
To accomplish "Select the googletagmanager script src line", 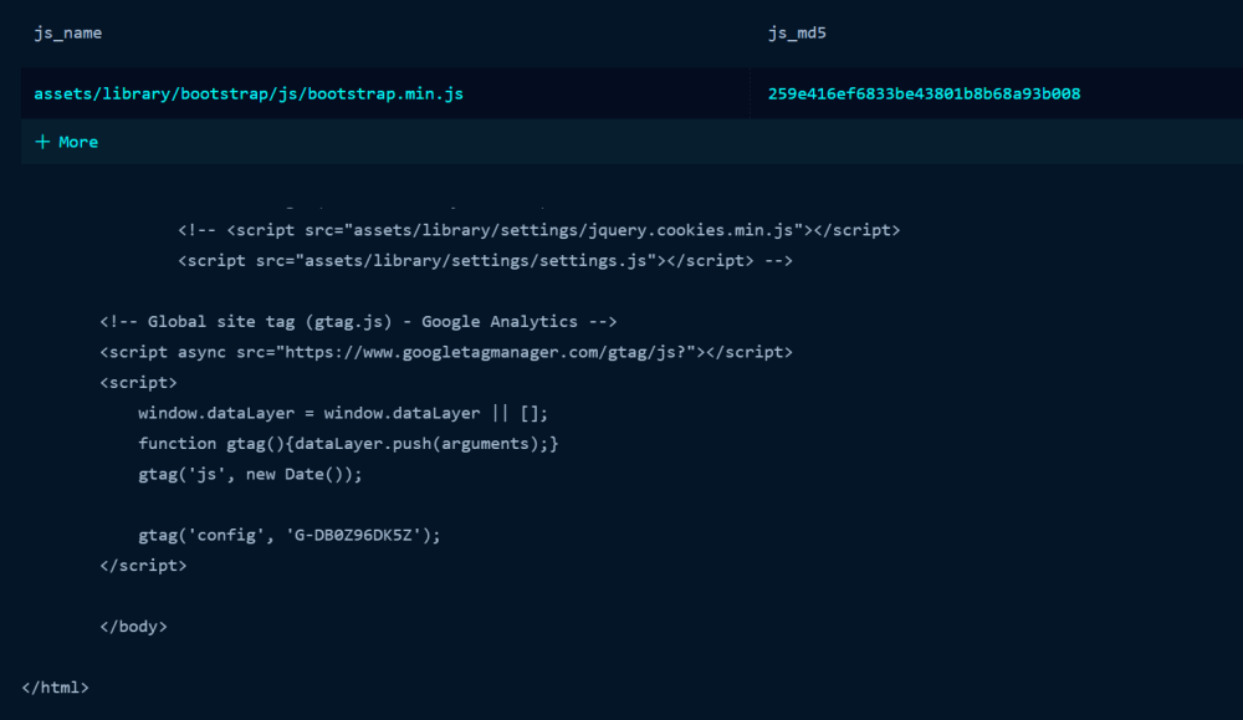I will (x=446, y=352).
